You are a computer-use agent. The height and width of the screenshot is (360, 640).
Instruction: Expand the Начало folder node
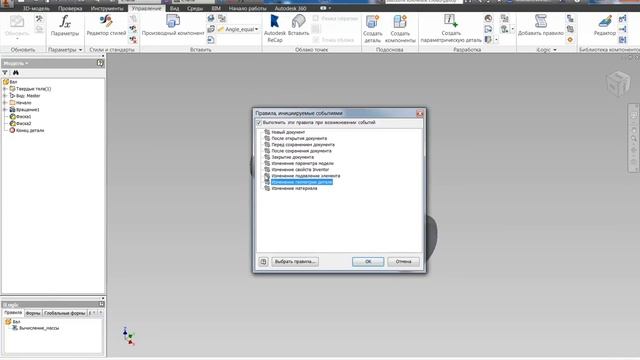pyautogui.click(x=5, y=102)
